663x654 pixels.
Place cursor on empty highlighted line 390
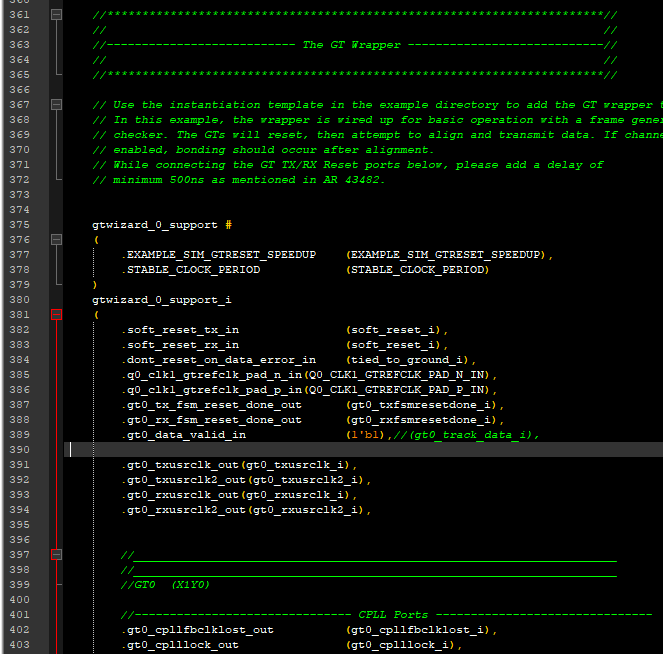coord(364,450)
